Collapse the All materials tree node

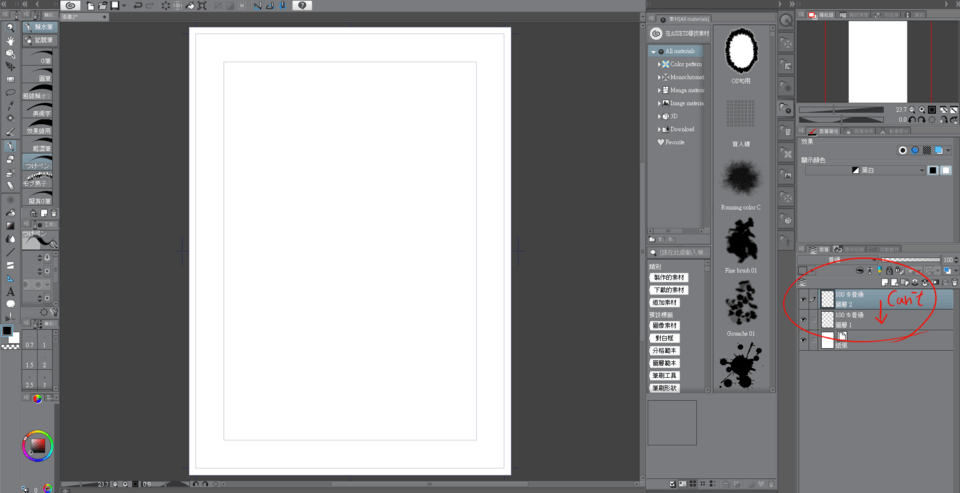click(x=653, y=51)
